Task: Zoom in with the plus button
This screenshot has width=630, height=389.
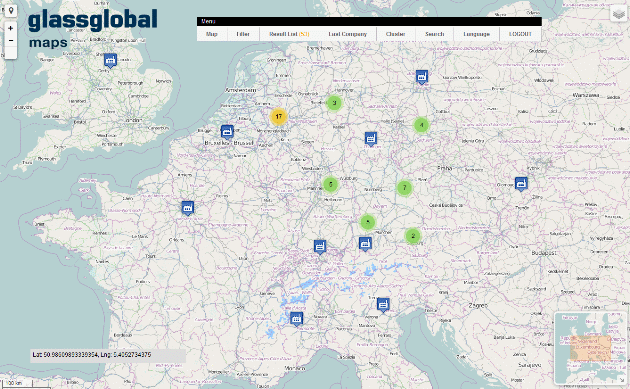Action: 11,28
